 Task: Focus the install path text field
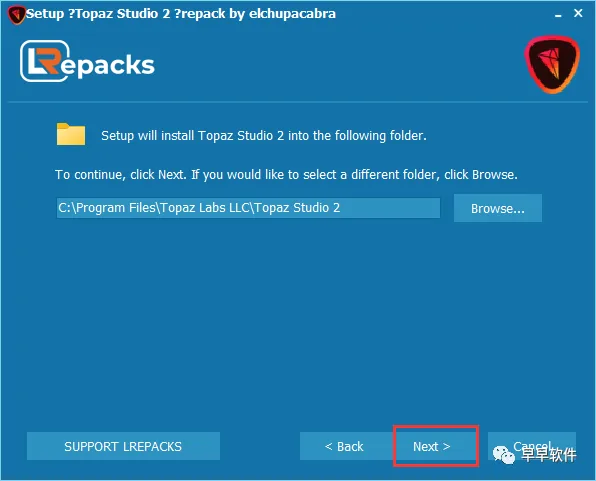tap(248, 208)
